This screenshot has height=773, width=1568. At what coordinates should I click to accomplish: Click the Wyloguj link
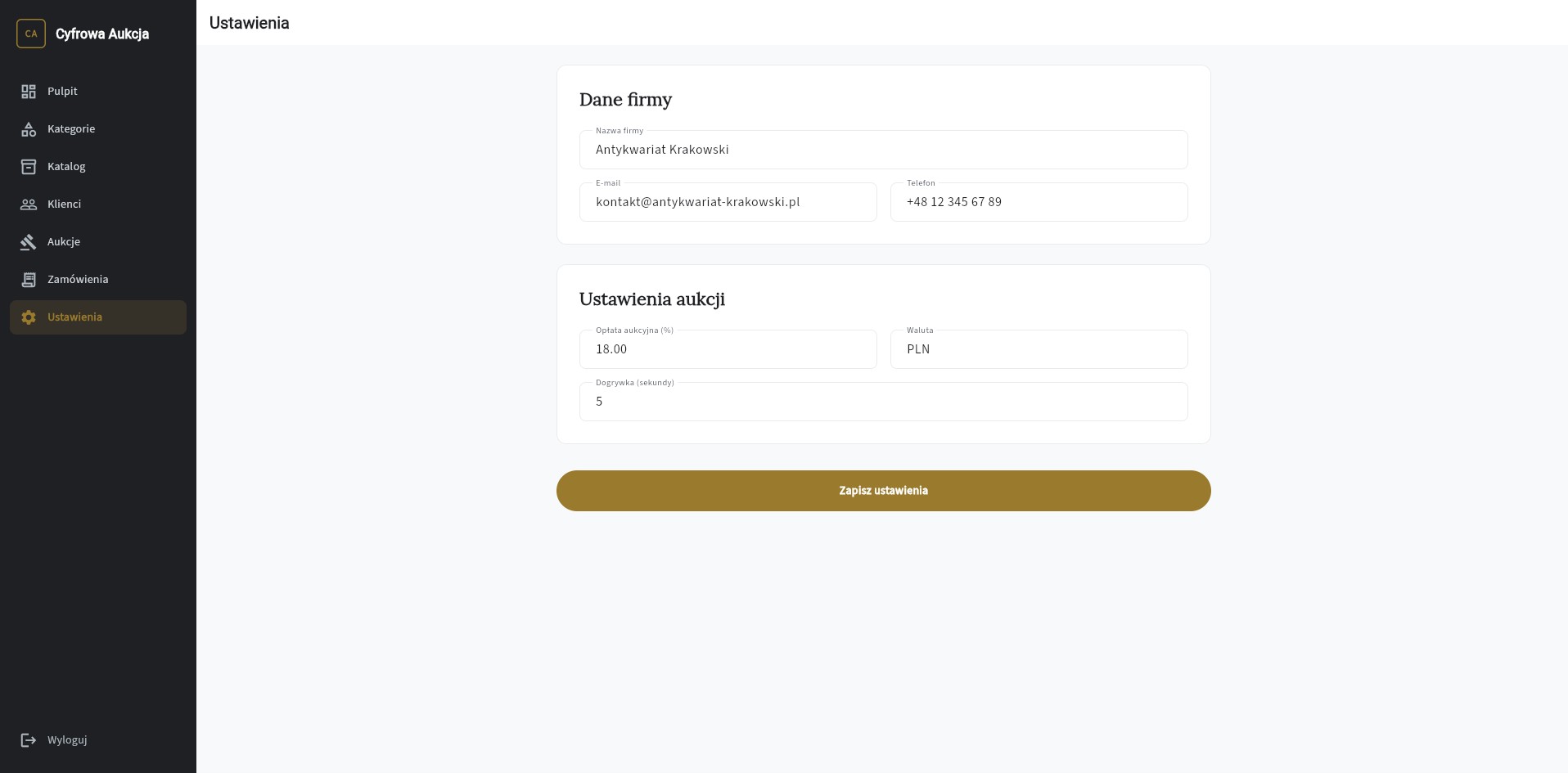coord(67,740)
